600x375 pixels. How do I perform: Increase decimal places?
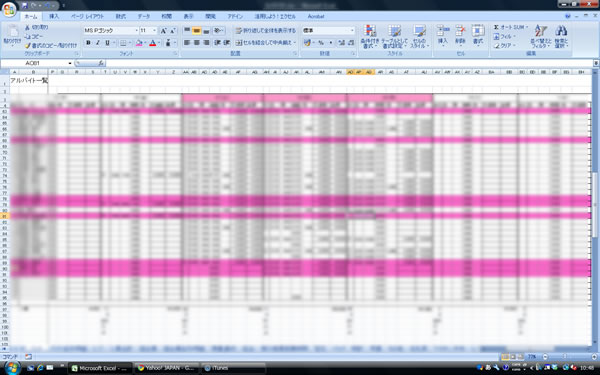(x=342, y=43)
